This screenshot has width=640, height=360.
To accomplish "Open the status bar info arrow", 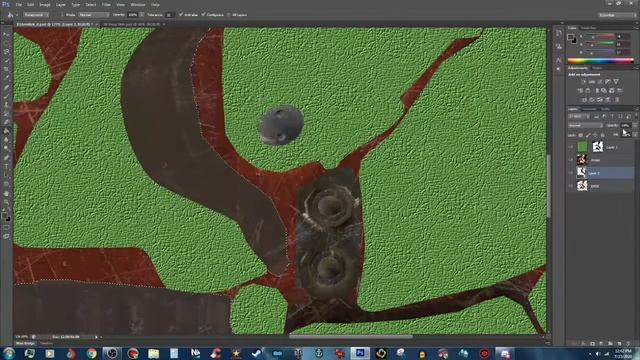I will click(96, 337).
